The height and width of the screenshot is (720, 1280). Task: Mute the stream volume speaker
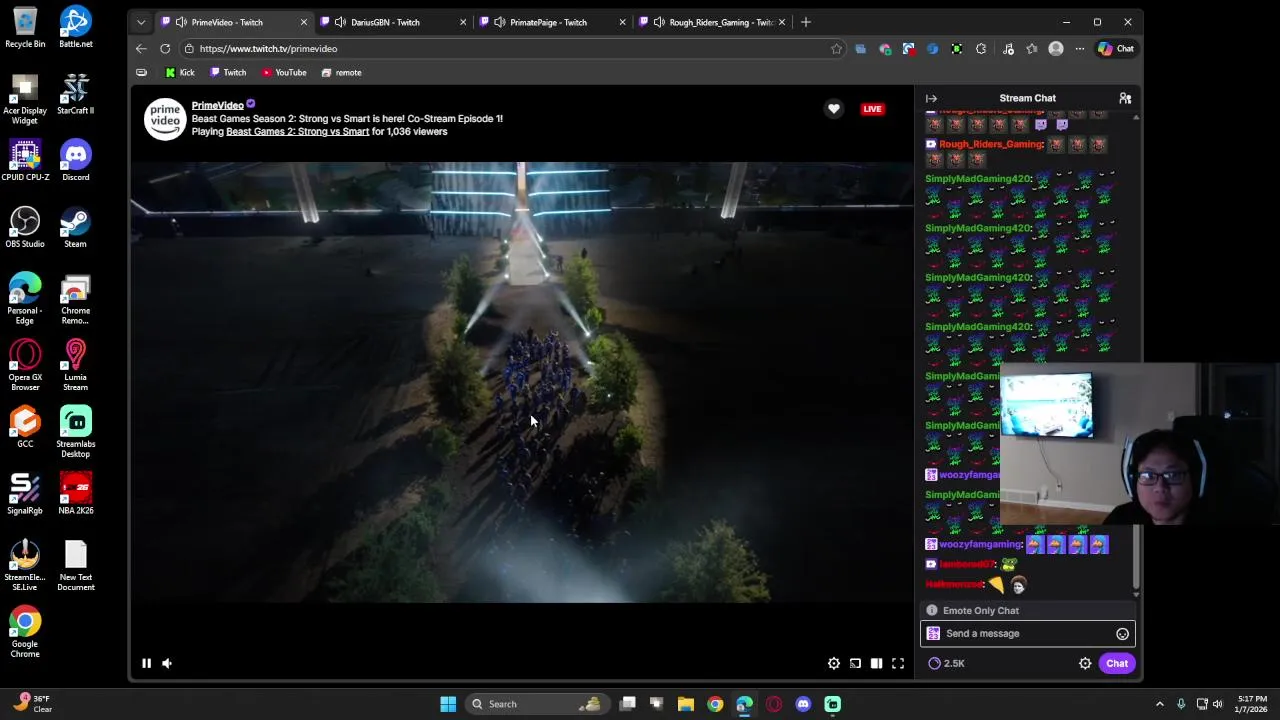click(167, 663)
